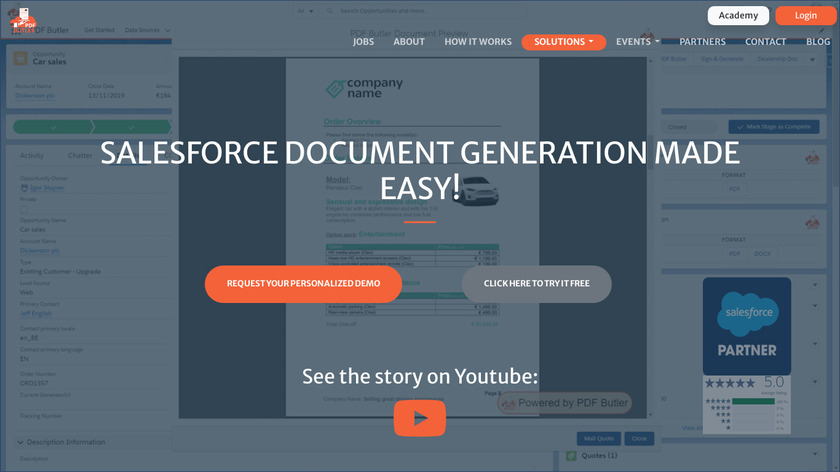840x472 pixels.
Task: Open the Jeff English contact link
Action: pyautogui.click(x=36, y=313)
